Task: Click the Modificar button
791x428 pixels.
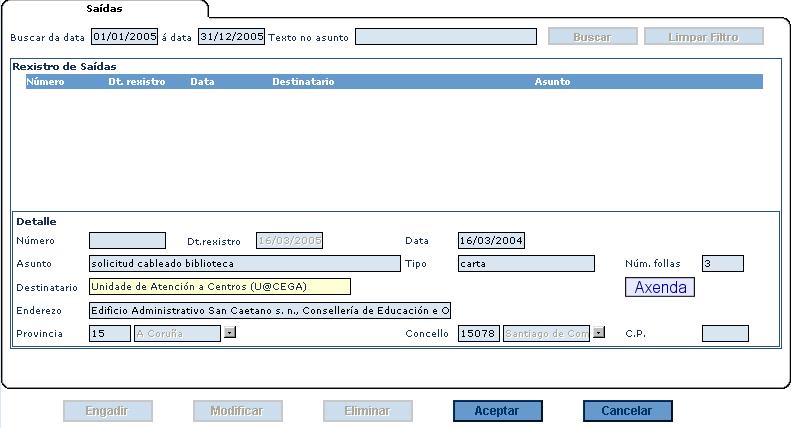Action: tap(237, 411)
